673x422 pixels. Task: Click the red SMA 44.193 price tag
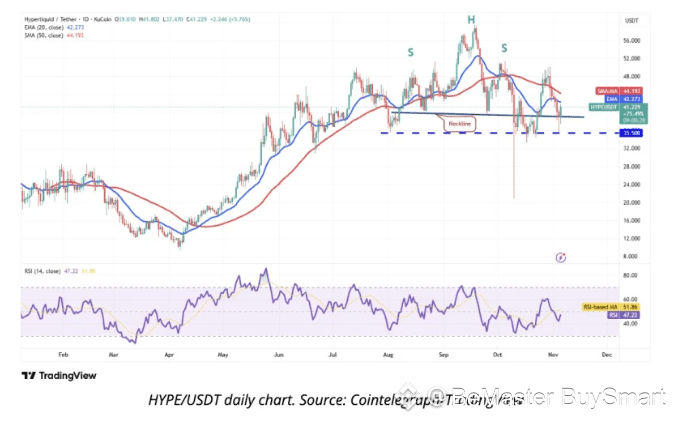(x=619, y=91)
